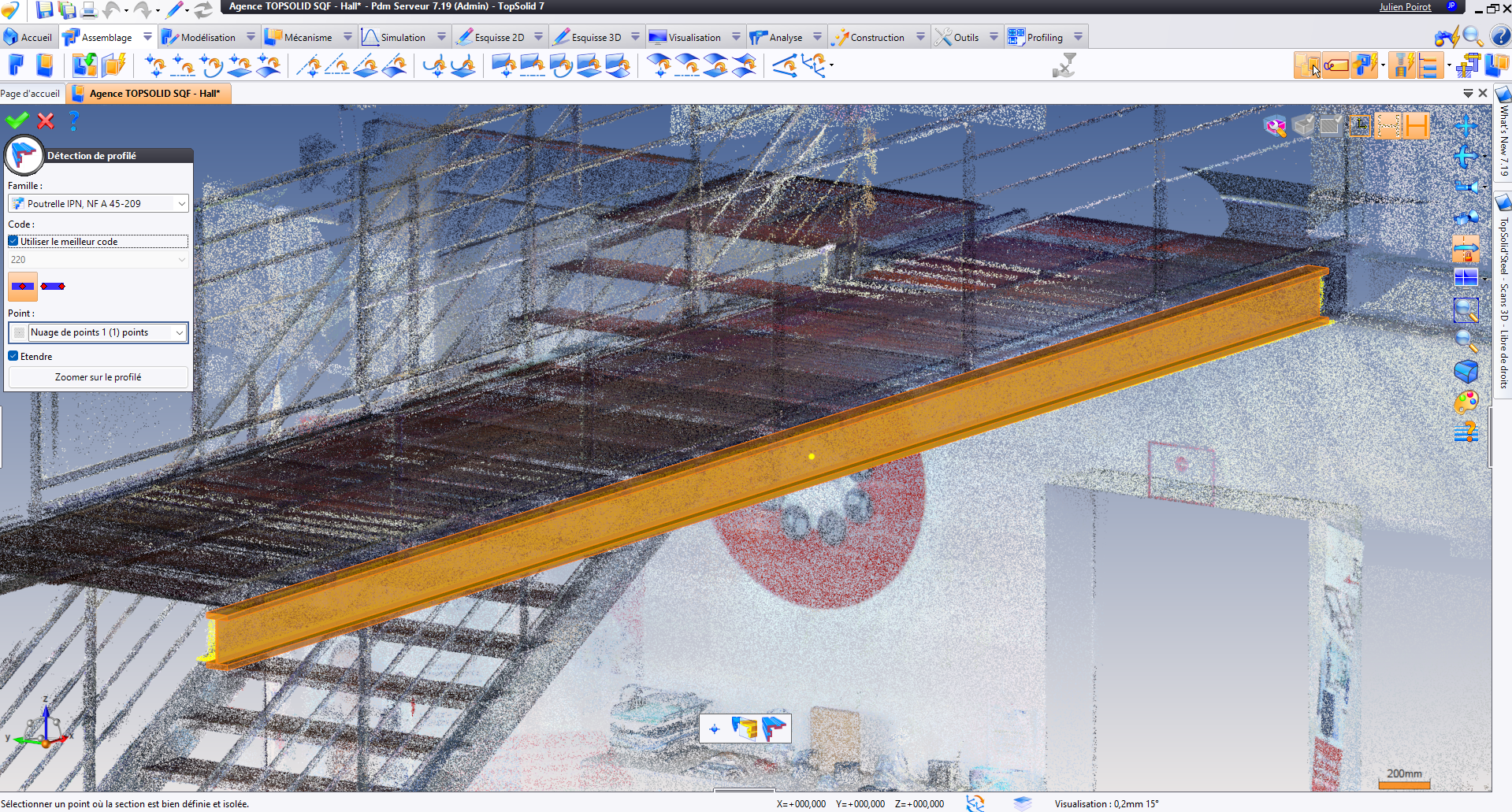Open the search magnifier icon in header
This screenshot has width=1512, height=812.
point(1472,36)
